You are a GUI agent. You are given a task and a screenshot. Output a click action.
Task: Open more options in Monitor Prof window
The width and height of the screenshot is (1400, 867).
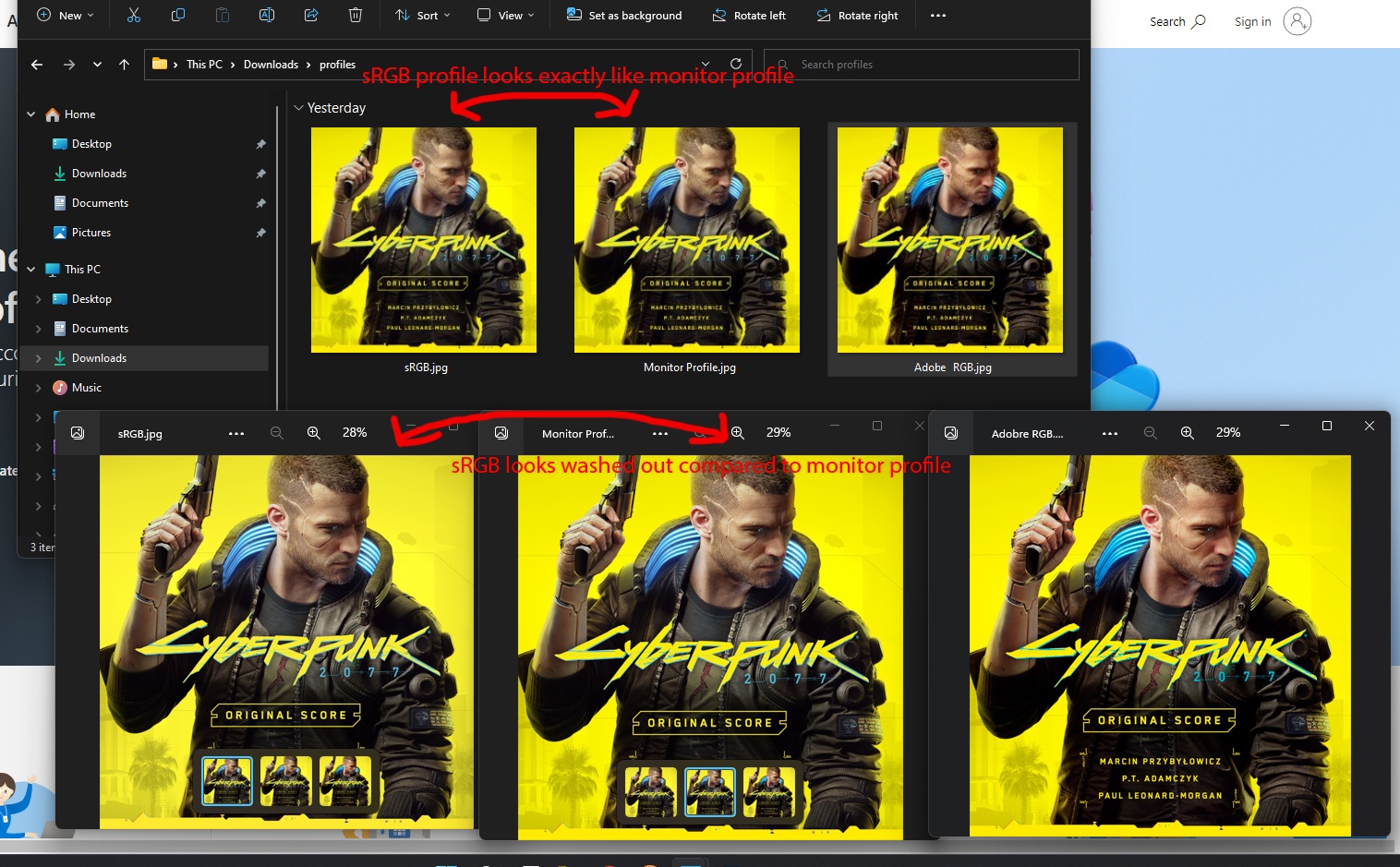coord(660,433)
